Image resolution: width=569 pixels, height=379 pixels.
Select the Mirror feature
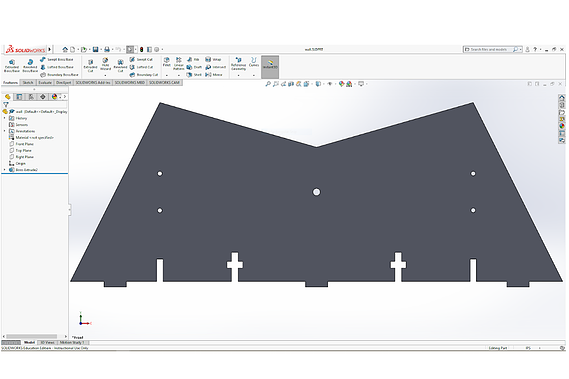214,75
